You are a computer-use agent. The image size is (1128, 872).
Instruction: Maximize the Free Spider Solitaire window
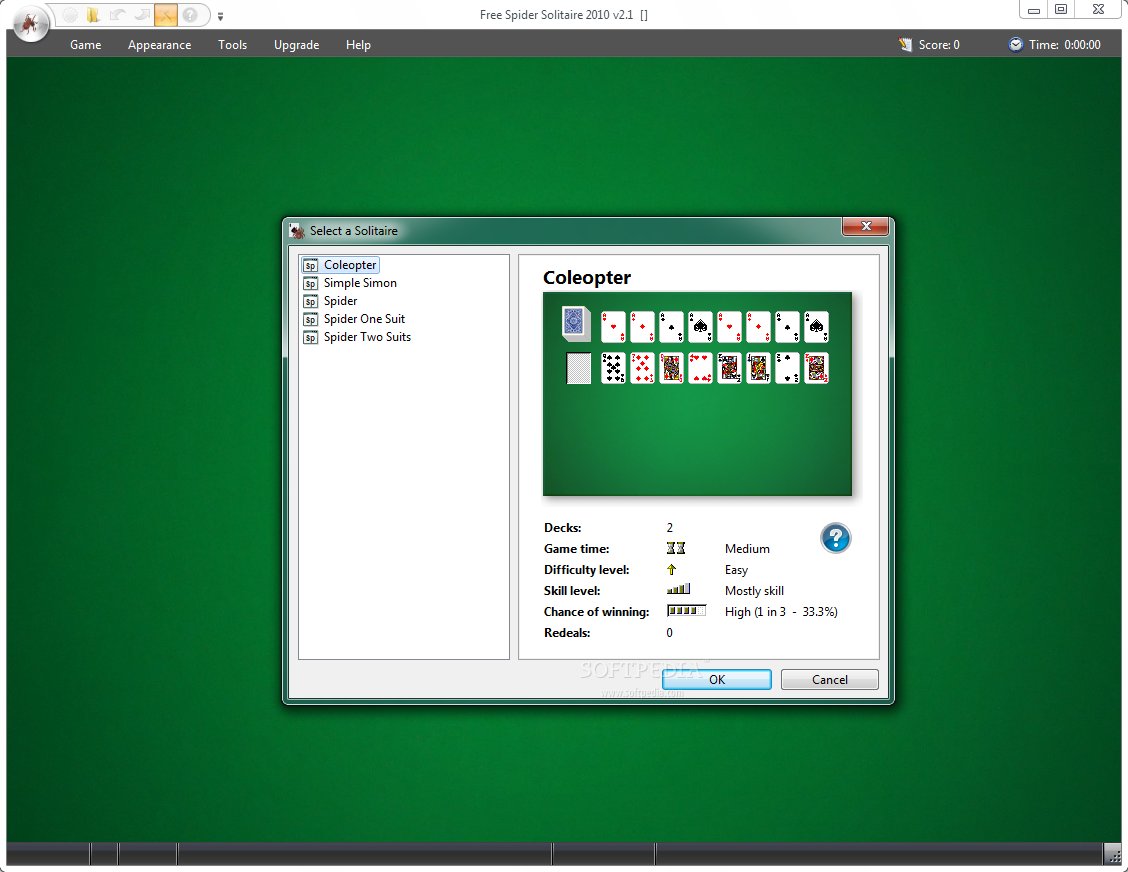point(1060,9)
